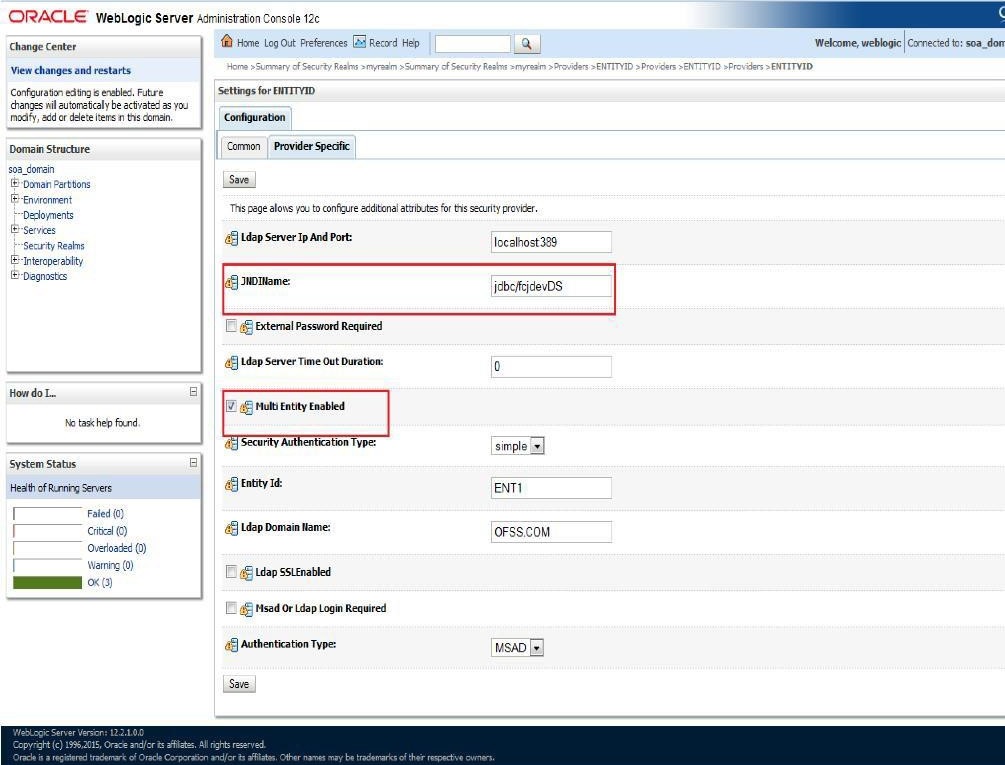
Task: Open Security Realms in Domain Structure
Action: (x=54, y=245)
